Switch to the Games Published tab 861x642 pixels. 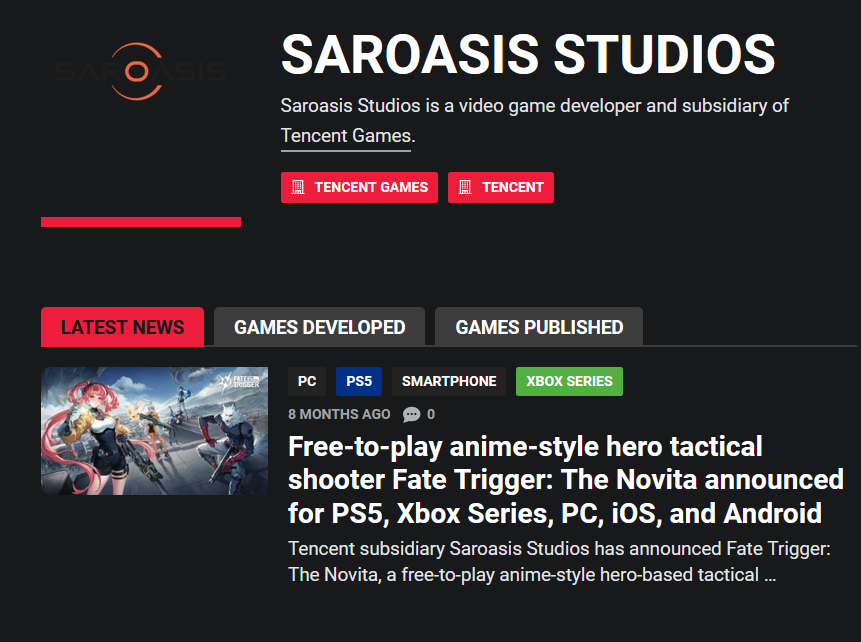pyautogui.click(x=539, y=327)
